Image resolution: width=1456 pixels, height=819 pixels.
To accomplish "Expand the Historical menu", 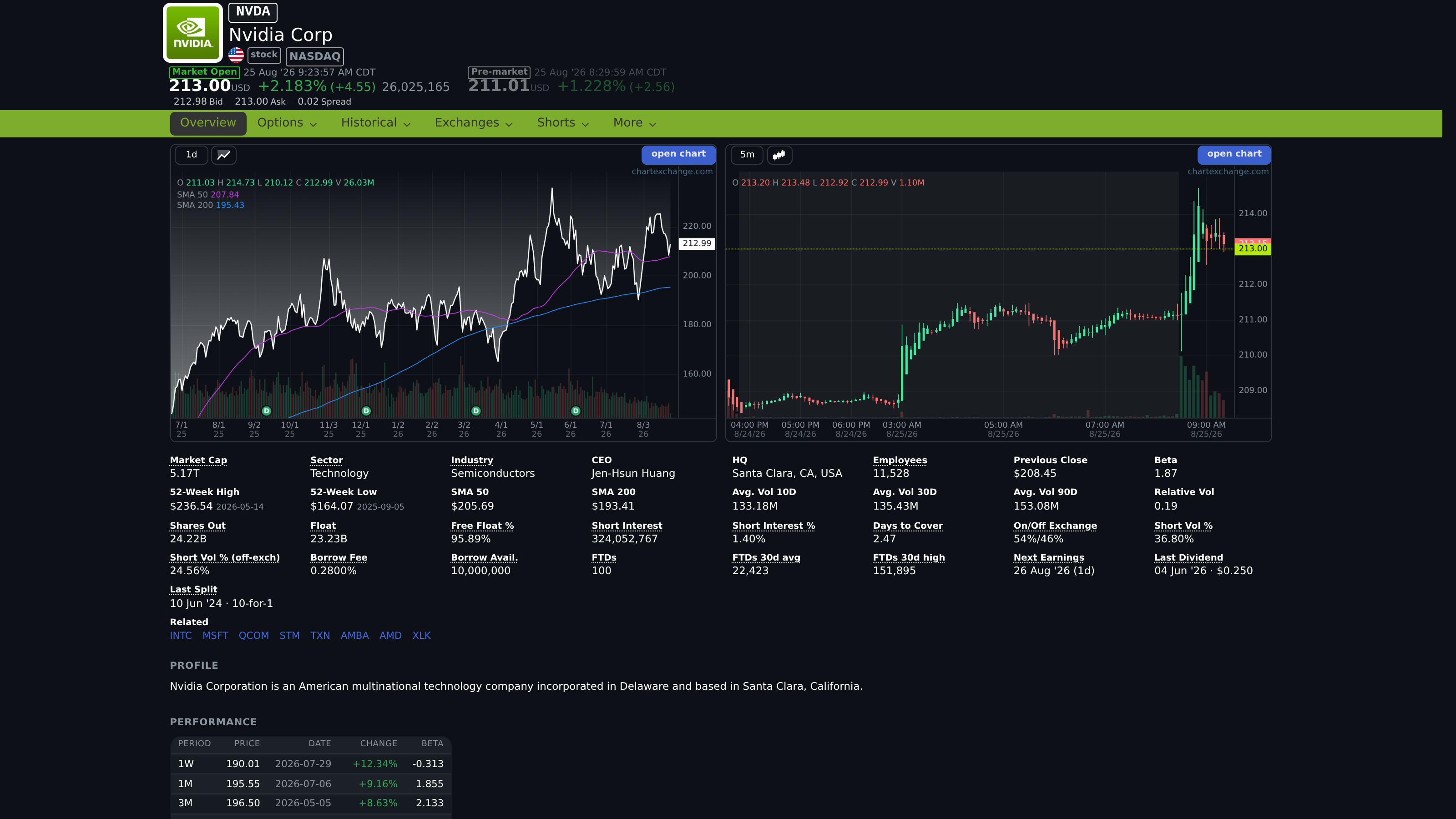I will (376, 123).
